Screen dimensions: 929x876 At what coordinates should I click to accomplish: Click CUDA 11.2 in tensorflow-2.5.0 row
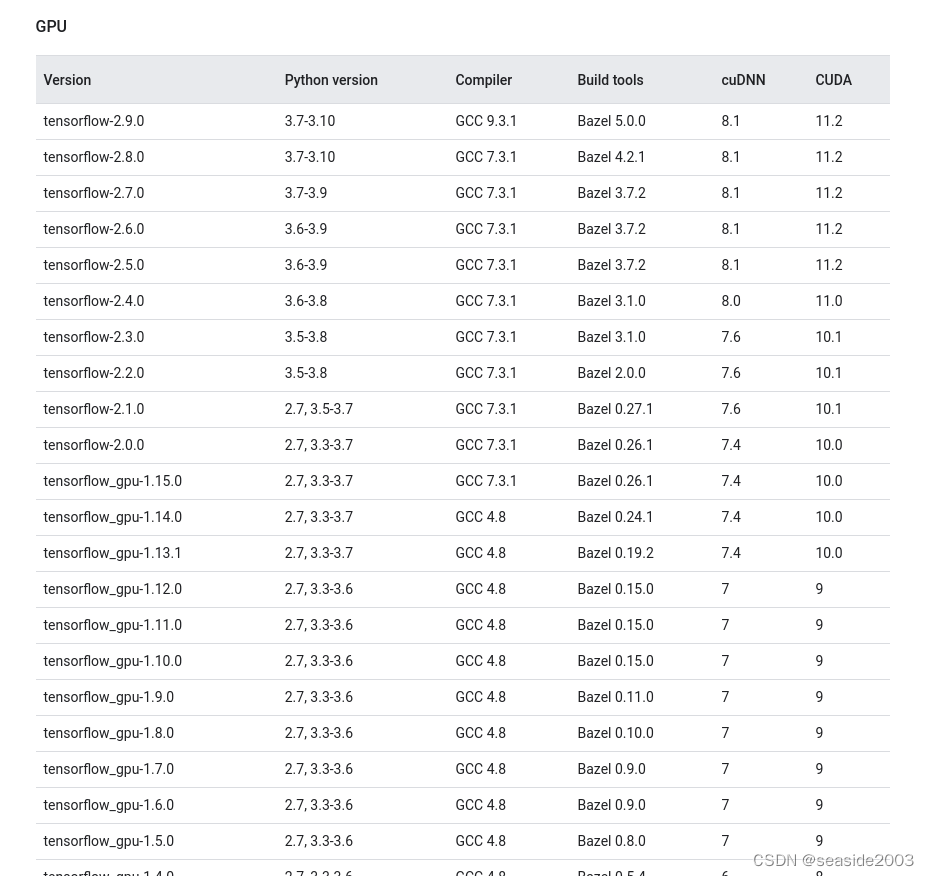[x=829, y=265]
